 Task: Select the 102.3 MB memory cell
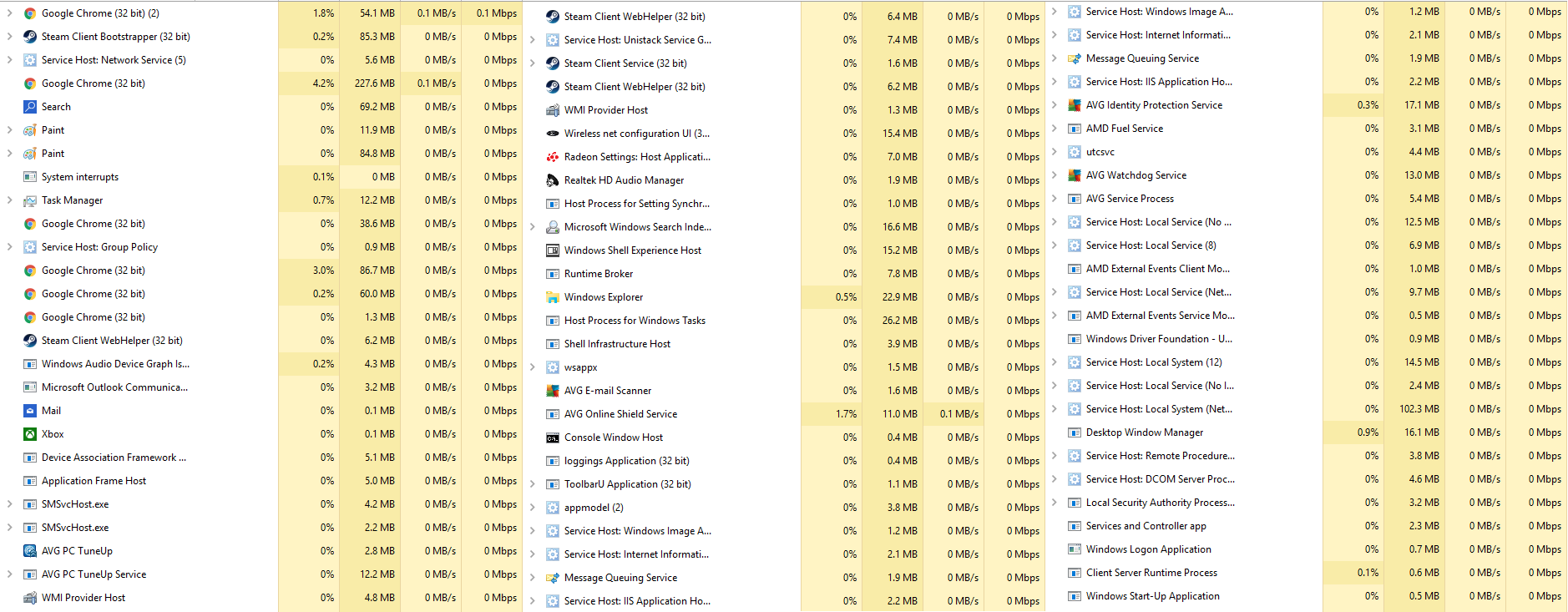point(1414,409)
